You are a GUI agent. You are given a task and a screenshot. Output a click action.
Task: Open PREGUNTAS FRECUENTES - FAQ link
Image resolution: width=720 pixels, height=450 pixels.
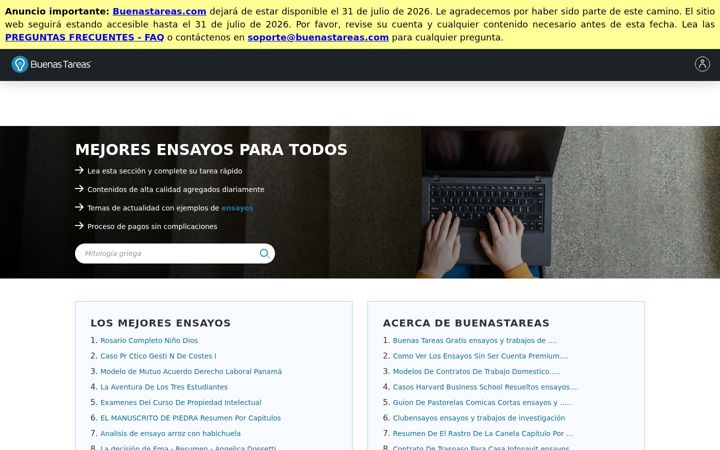pyautogui.click(x=84, y=38)
